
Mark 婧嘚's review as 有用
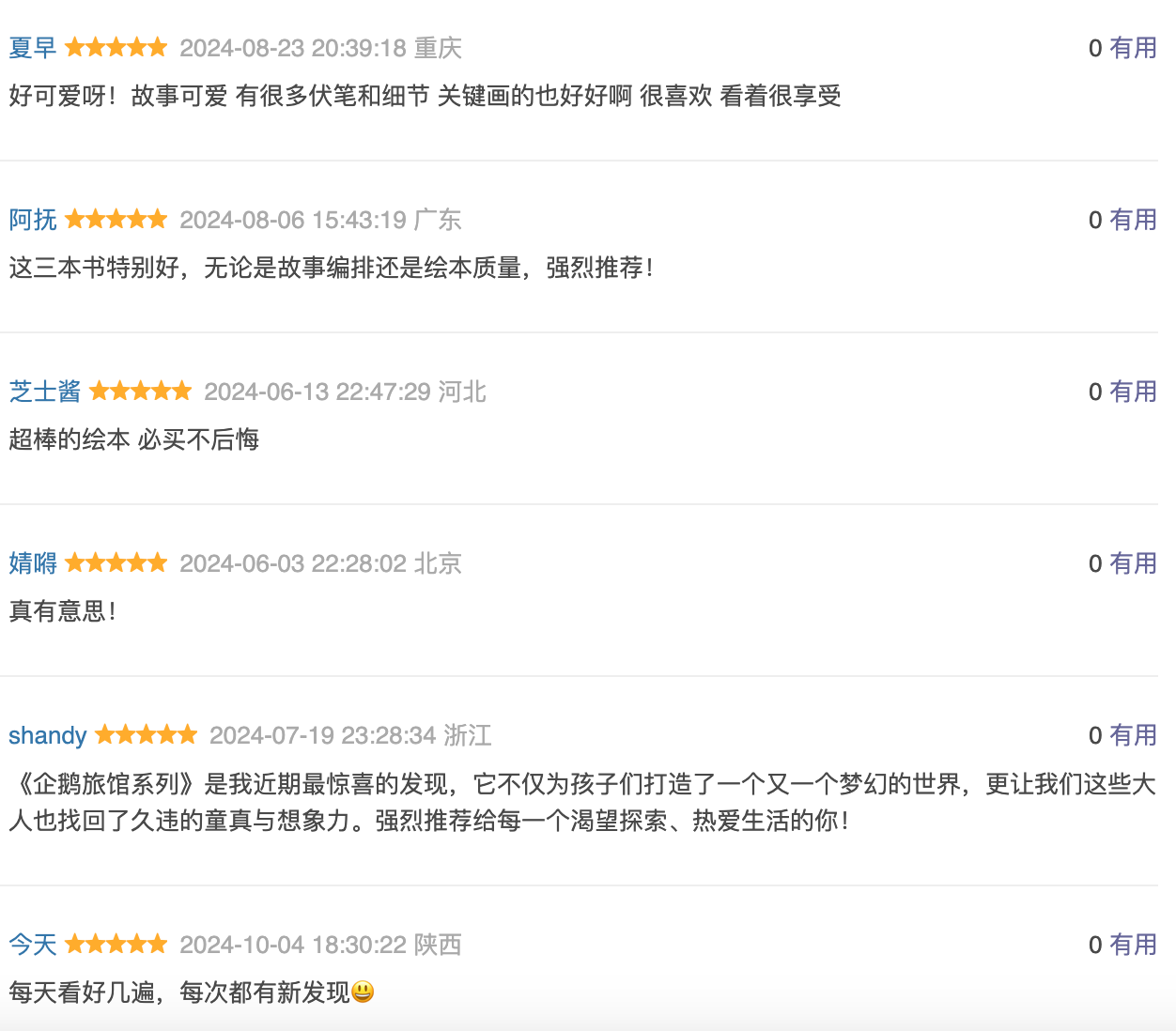point(1133,563)
